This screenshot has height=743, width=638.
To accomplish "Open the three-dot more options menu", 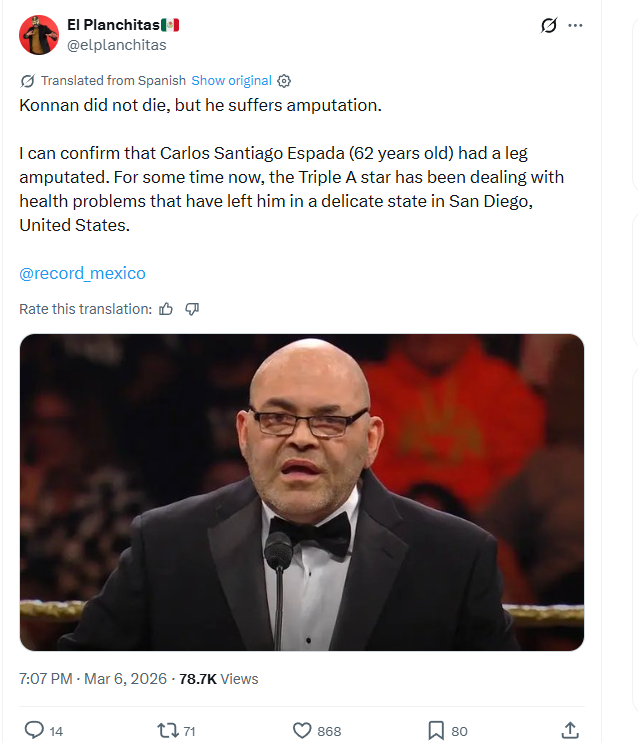I will pyautogui.click(x=575, y=26).
